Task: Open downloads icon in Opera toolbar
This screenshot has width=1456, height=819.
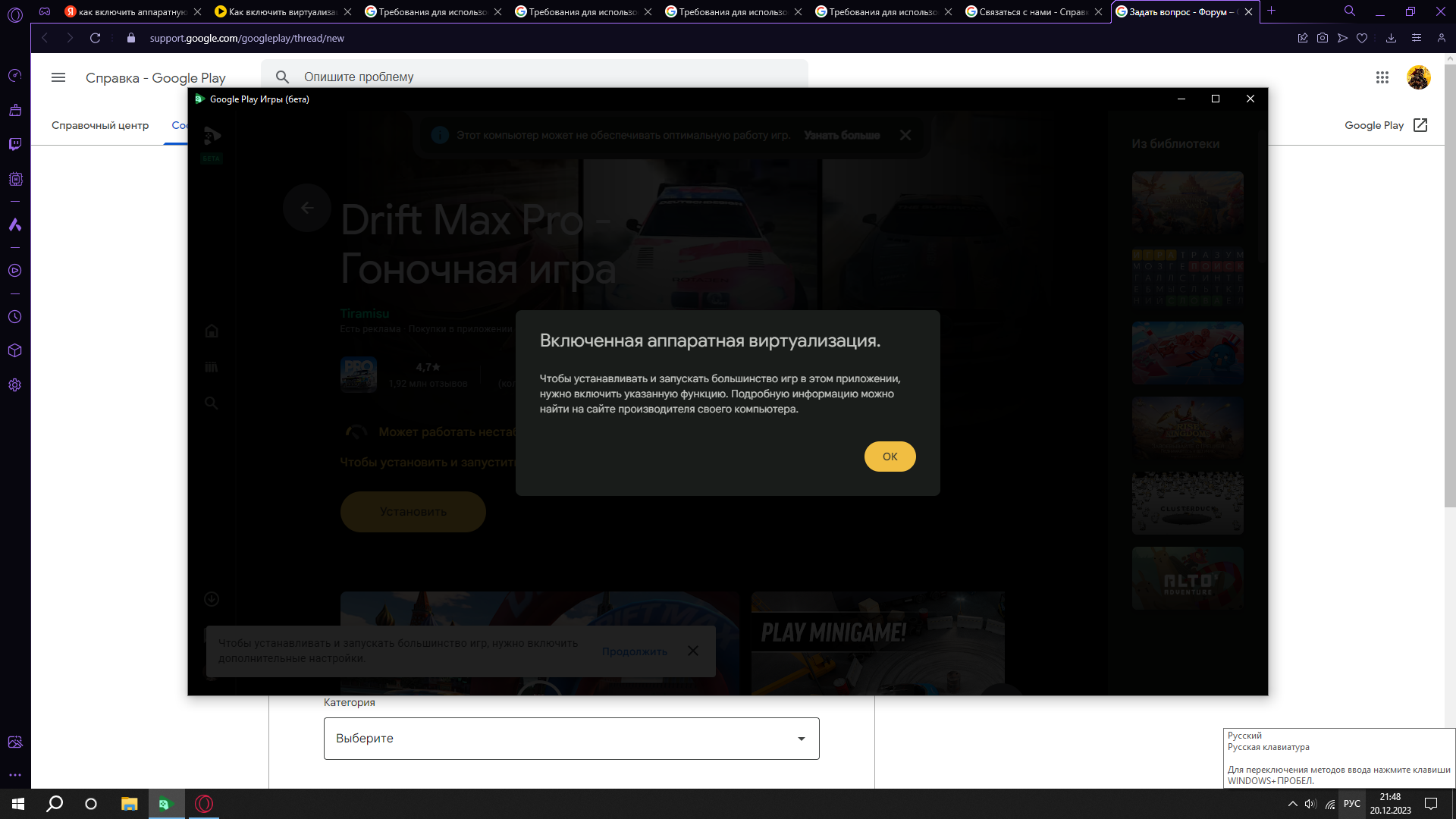Action: 1391,38
